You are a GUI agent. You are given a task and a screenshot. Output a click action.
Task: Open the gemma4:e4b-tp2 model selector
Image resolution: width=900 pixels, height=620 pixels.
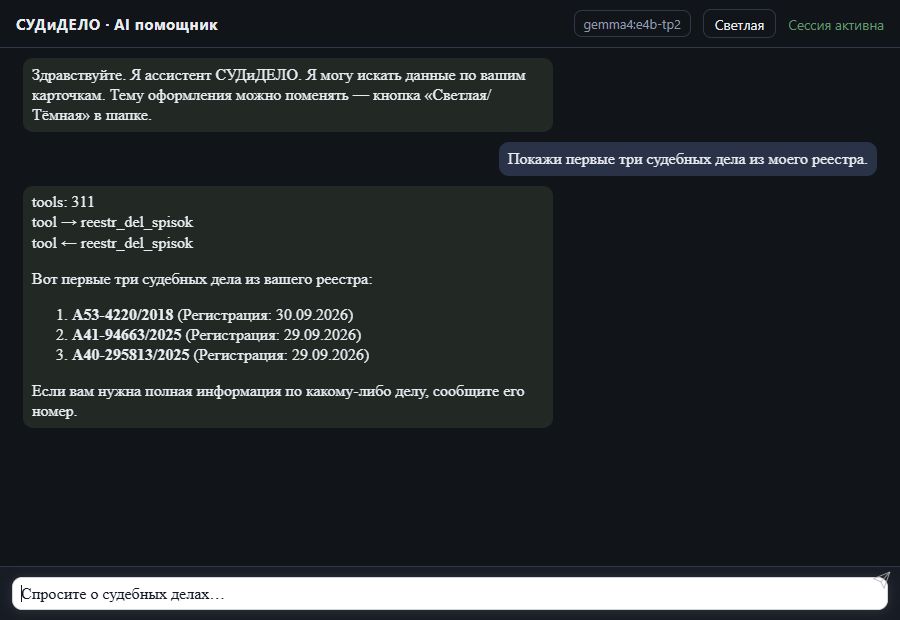point(632,25)
